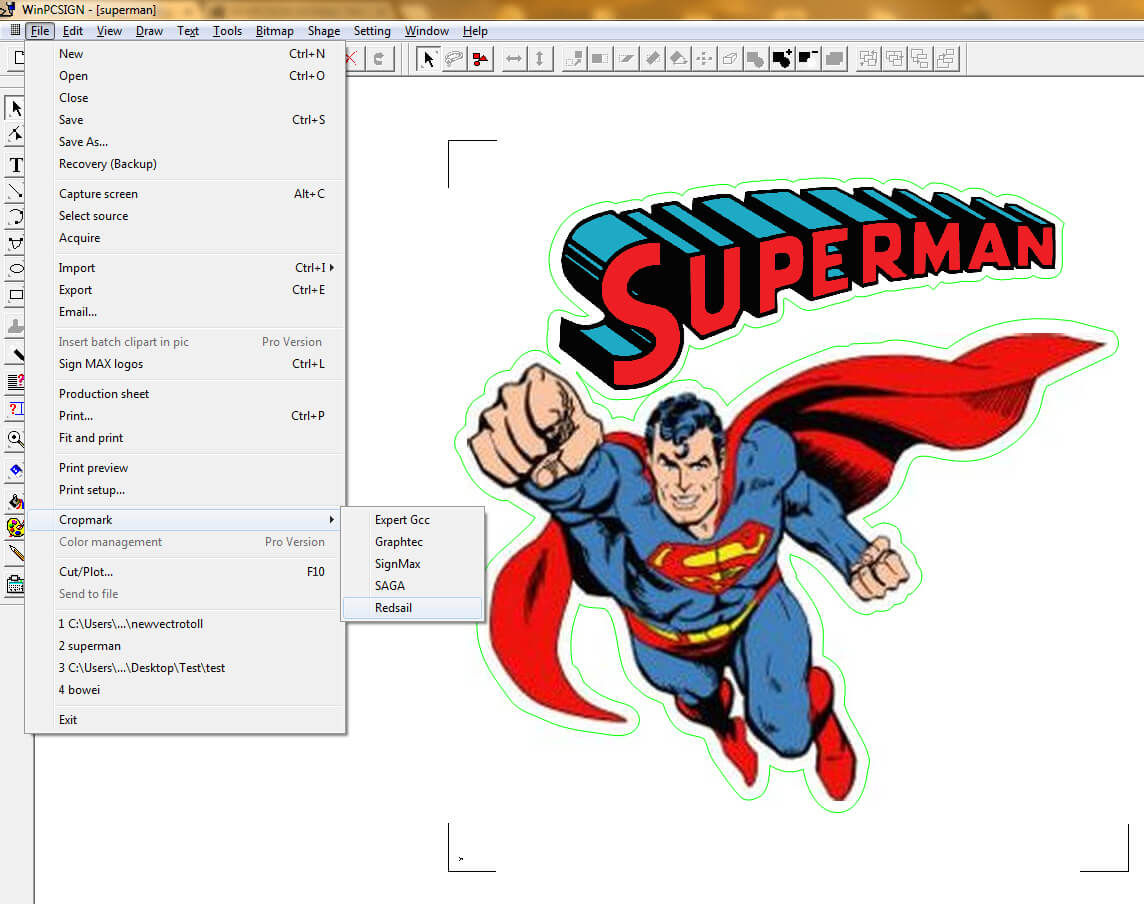Viewport: 1144px width, 904px height.
Task: Pick the Rectangle drawing tool
Action: pyautogui.click(x=15, y=295)
